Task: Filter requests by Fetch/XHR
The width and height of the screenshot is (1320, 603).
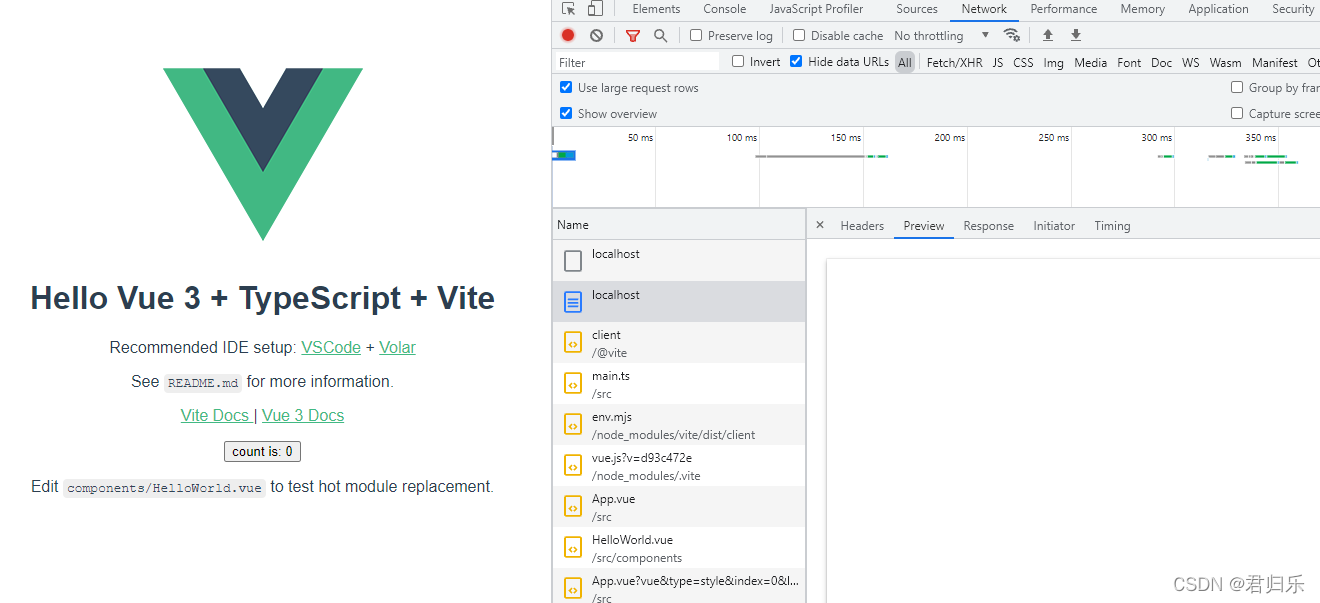Action: coord(955,62)
